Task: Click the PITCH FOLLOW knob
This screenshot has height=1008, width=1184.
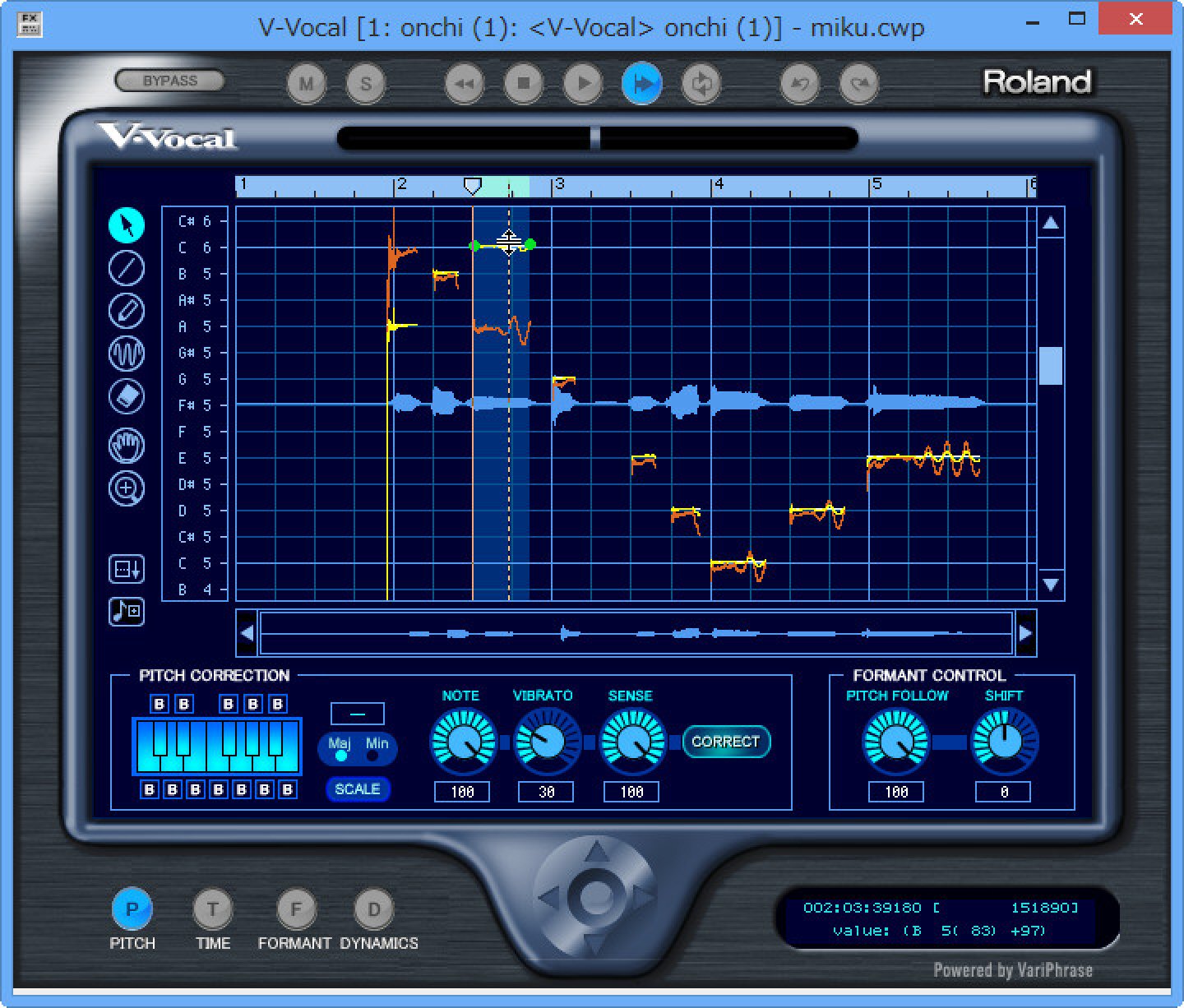Action: tap(896, 742)
